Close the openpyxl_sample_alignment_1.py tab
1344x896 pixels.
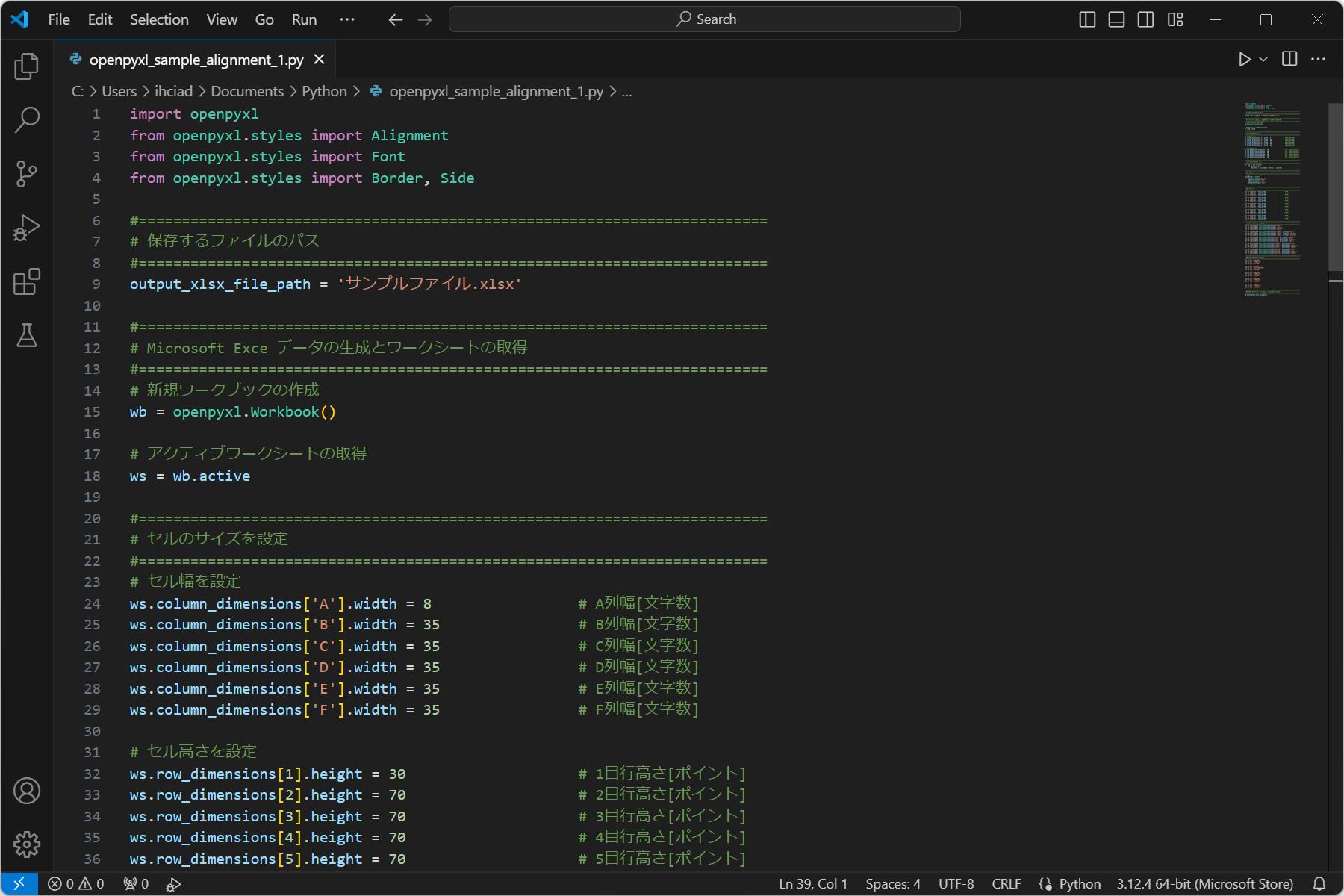click(319, 59)
